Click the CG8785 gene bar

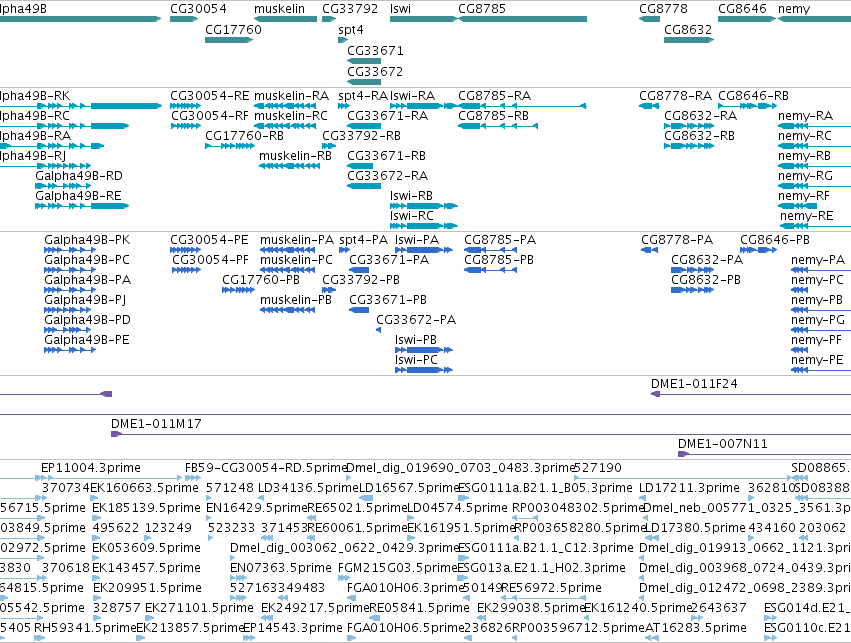click(522, 19)
